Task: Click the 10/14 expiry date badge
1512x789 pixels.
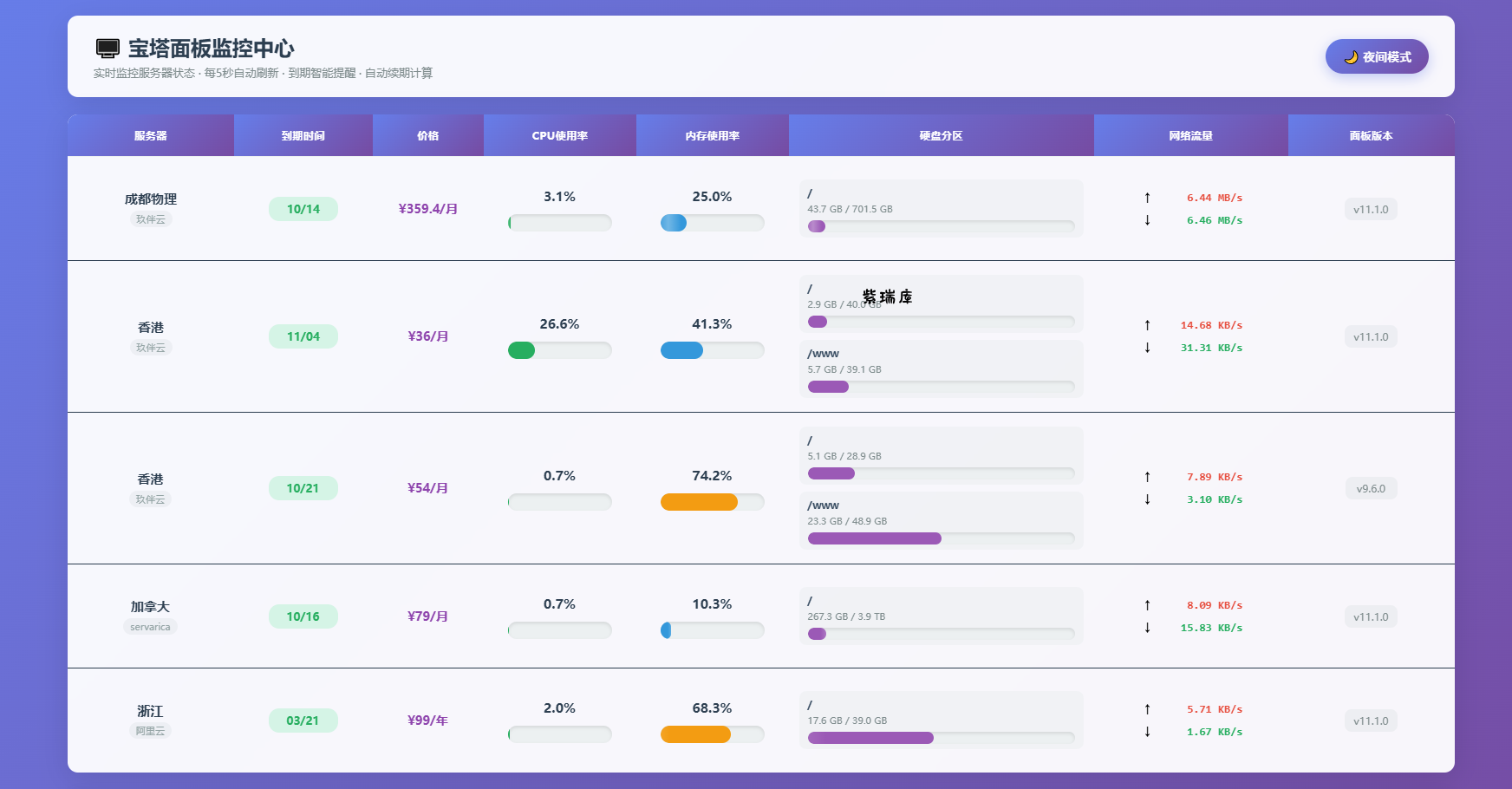Action: pyautogui.click(x=303, y=209)
